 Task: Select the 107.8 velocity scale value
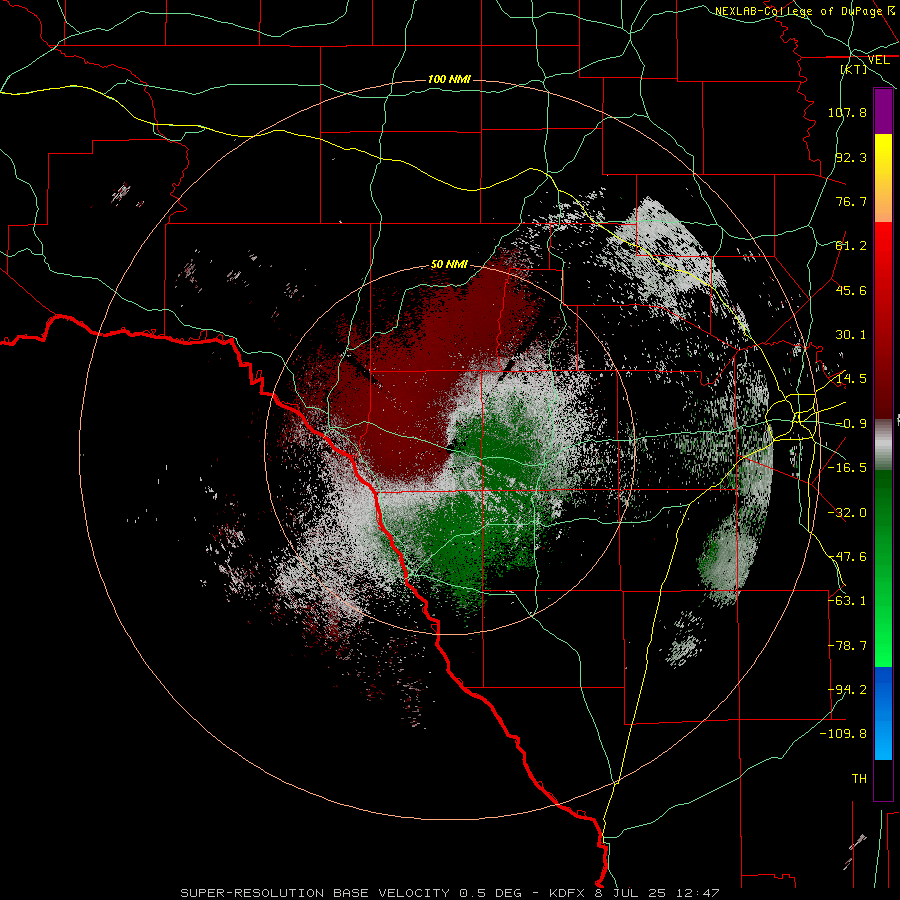(x=847, y=112)
